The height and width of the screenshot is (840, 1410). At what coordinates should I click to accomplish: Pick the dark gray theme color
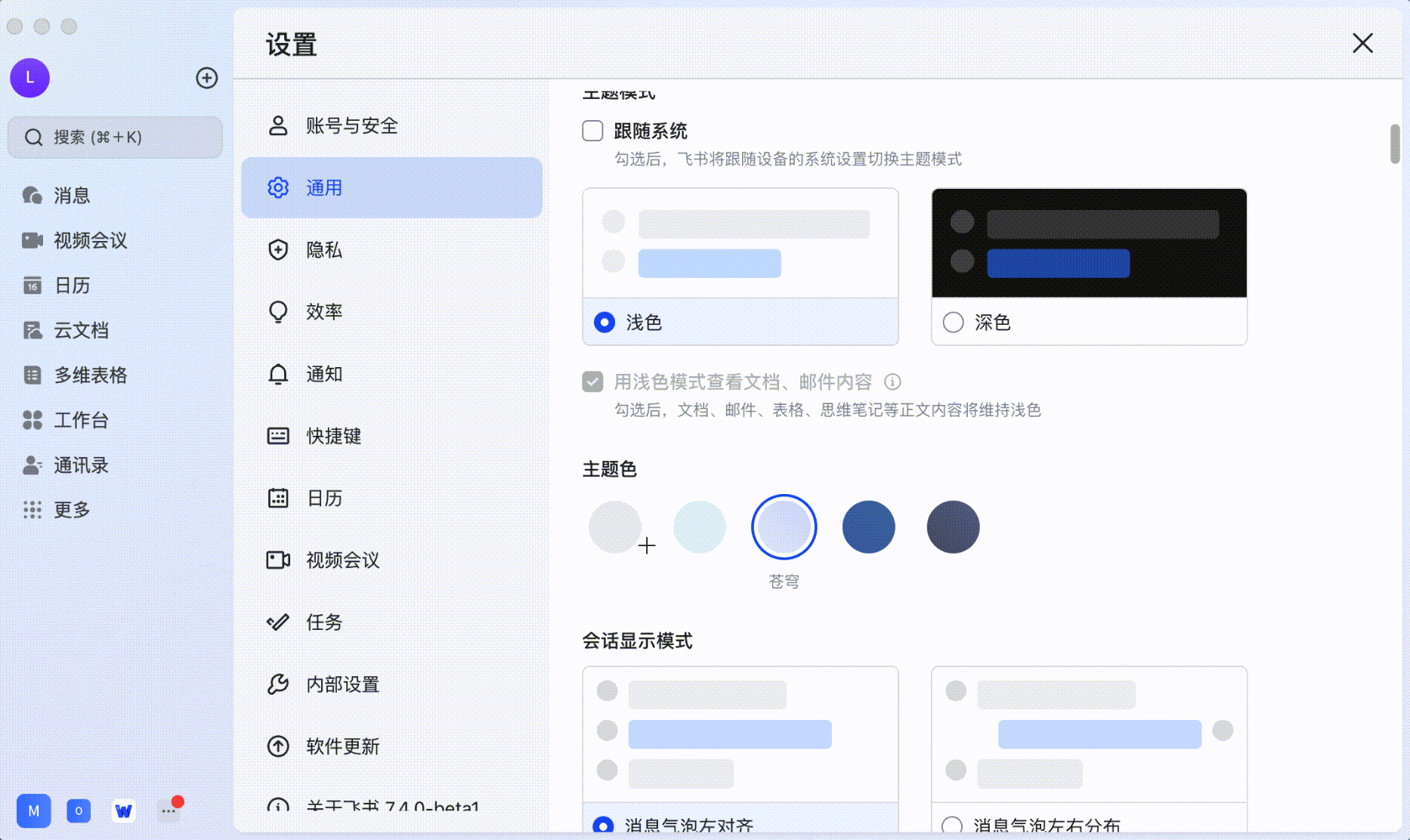pyautogui.click(x=954, y=527)
